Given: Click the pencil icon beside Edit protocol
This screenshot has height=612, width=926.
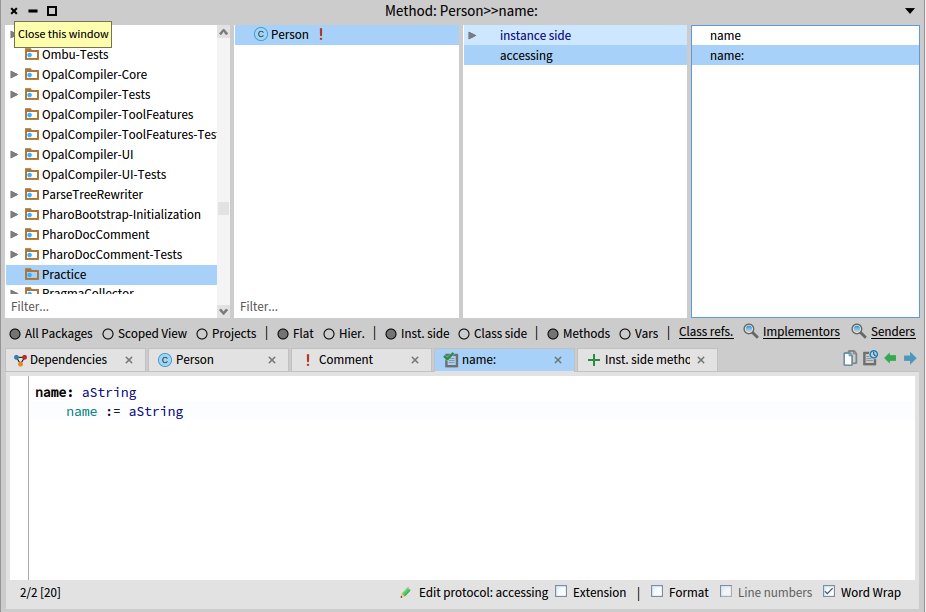Looking at the screenshot, I should point(405,593).
